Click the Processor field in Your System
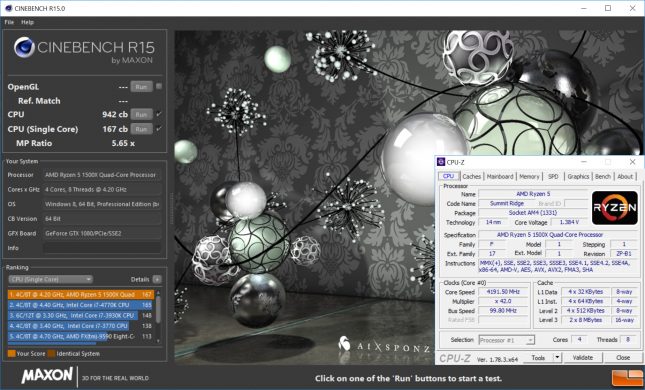This screenshot has height=390, width=645. coord(102,175)
